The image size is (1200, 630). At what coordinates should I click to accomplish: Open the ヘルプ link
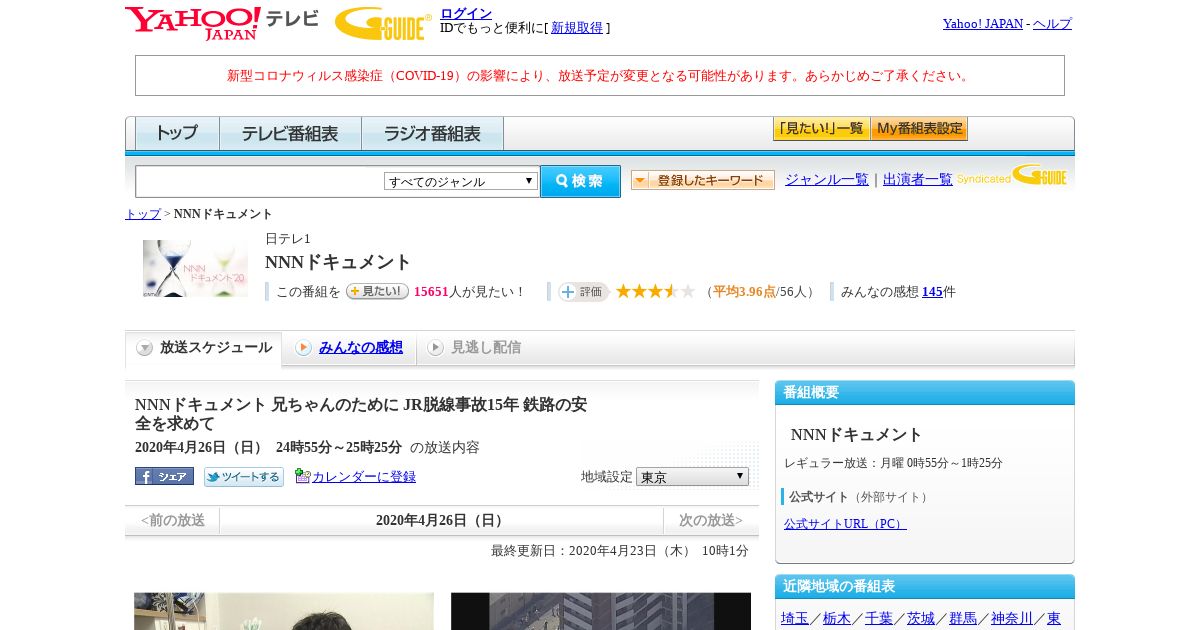pos(1052,24)
